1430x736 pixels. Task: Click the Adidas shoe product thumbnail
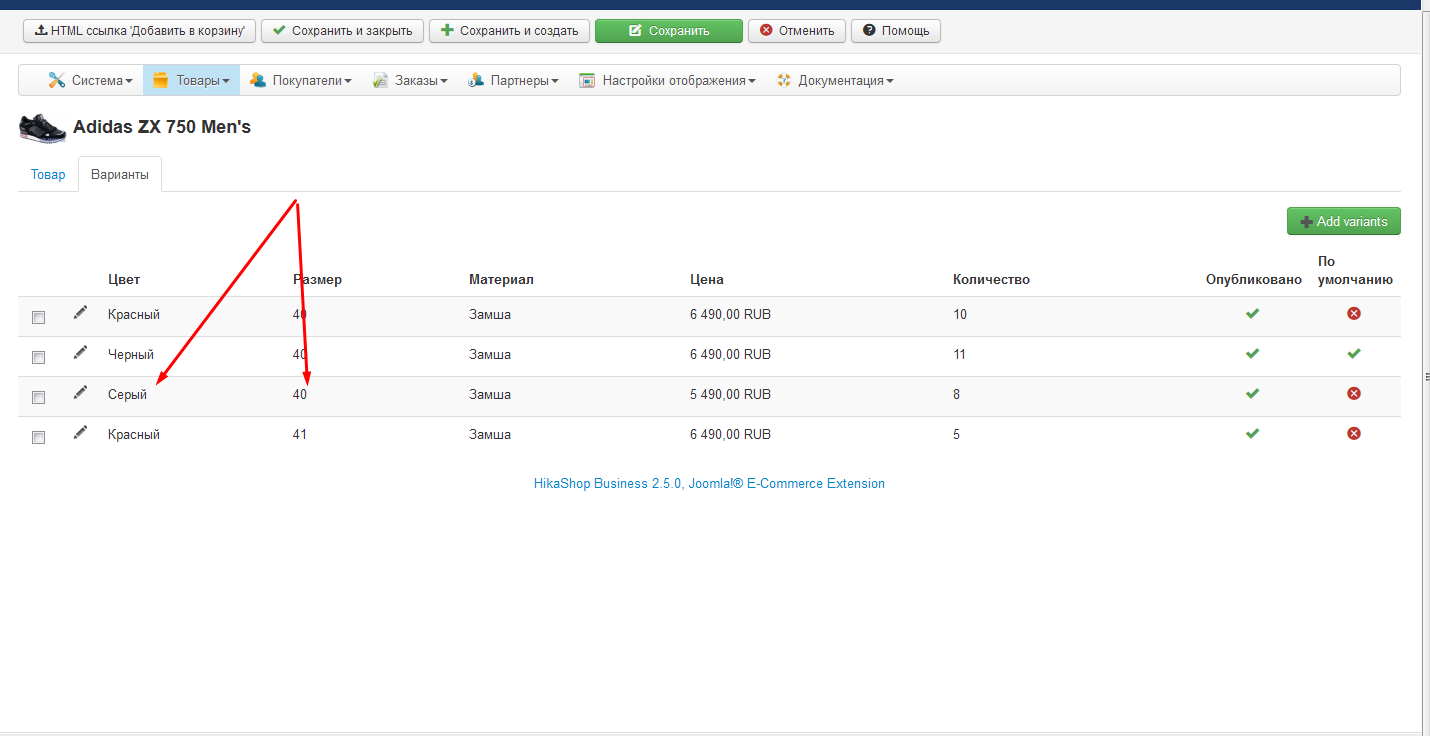coord(42,128)
